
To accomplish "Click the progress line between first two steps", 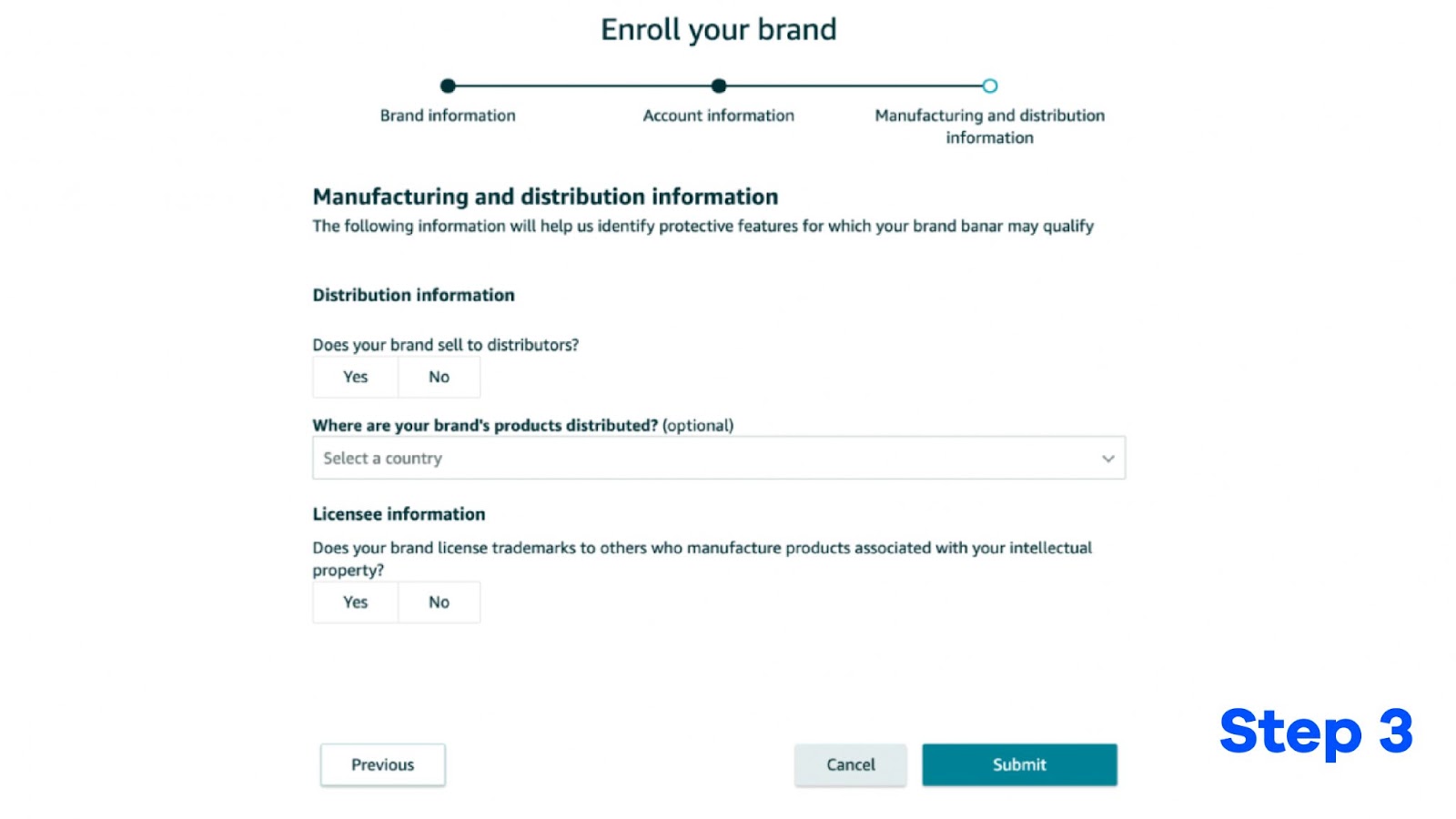I will (583, 86).
